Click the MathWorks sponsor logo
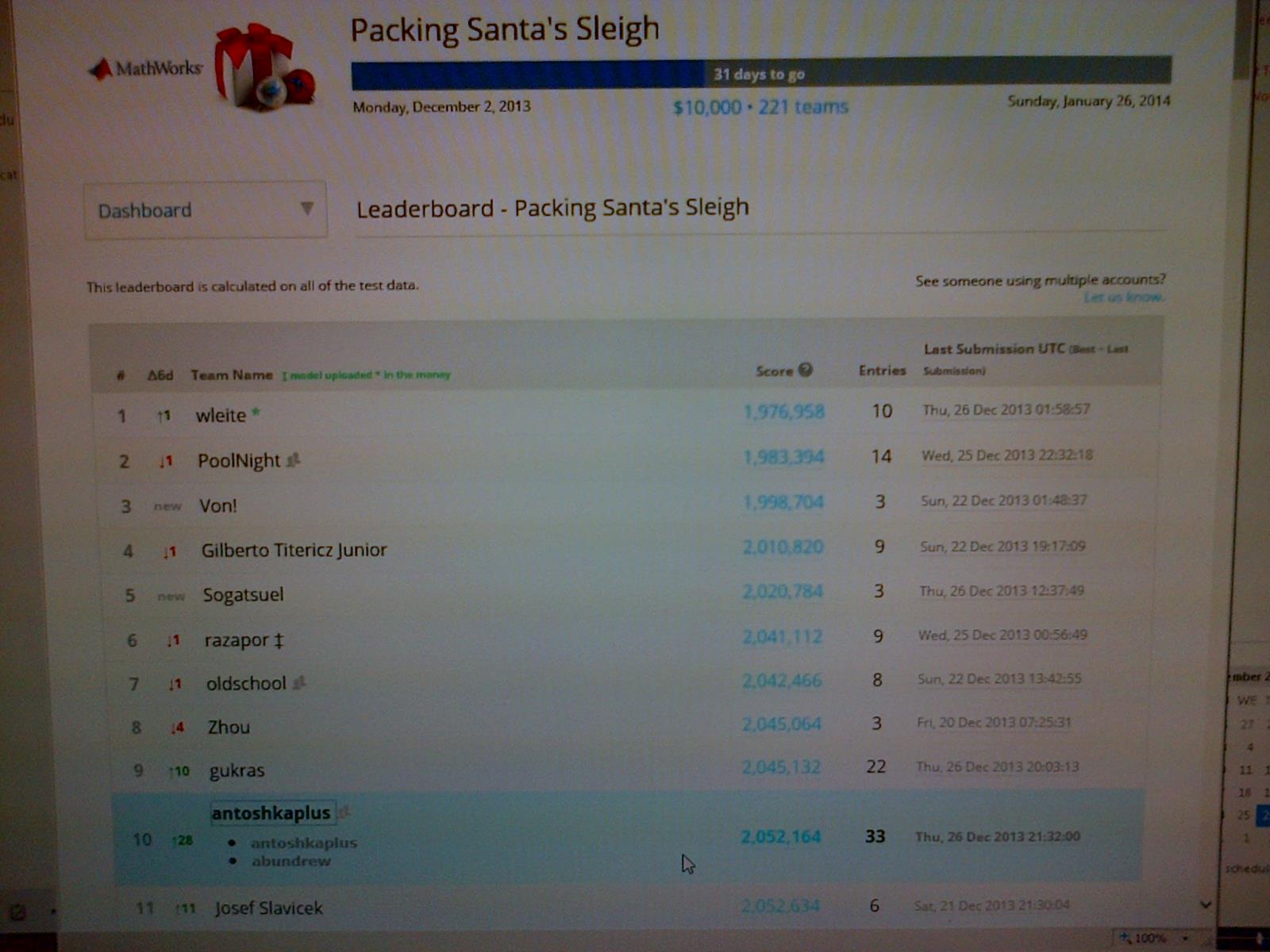 pyautogui.click(x=147, y=69)
